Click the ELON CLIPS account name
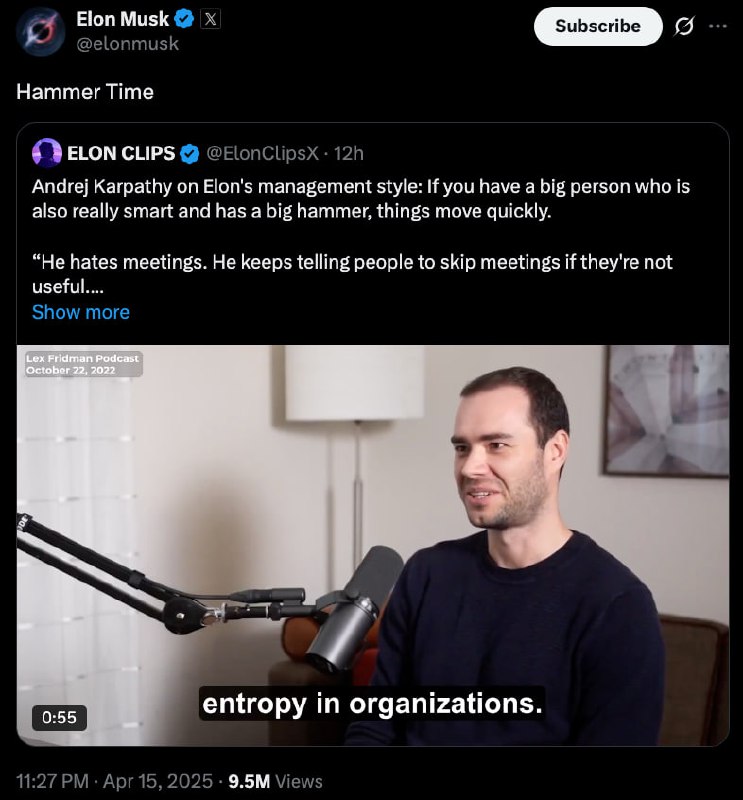Image resolution: width=743 pixels, height=800 pixels. pyautogui.click(x=121, y=153)
